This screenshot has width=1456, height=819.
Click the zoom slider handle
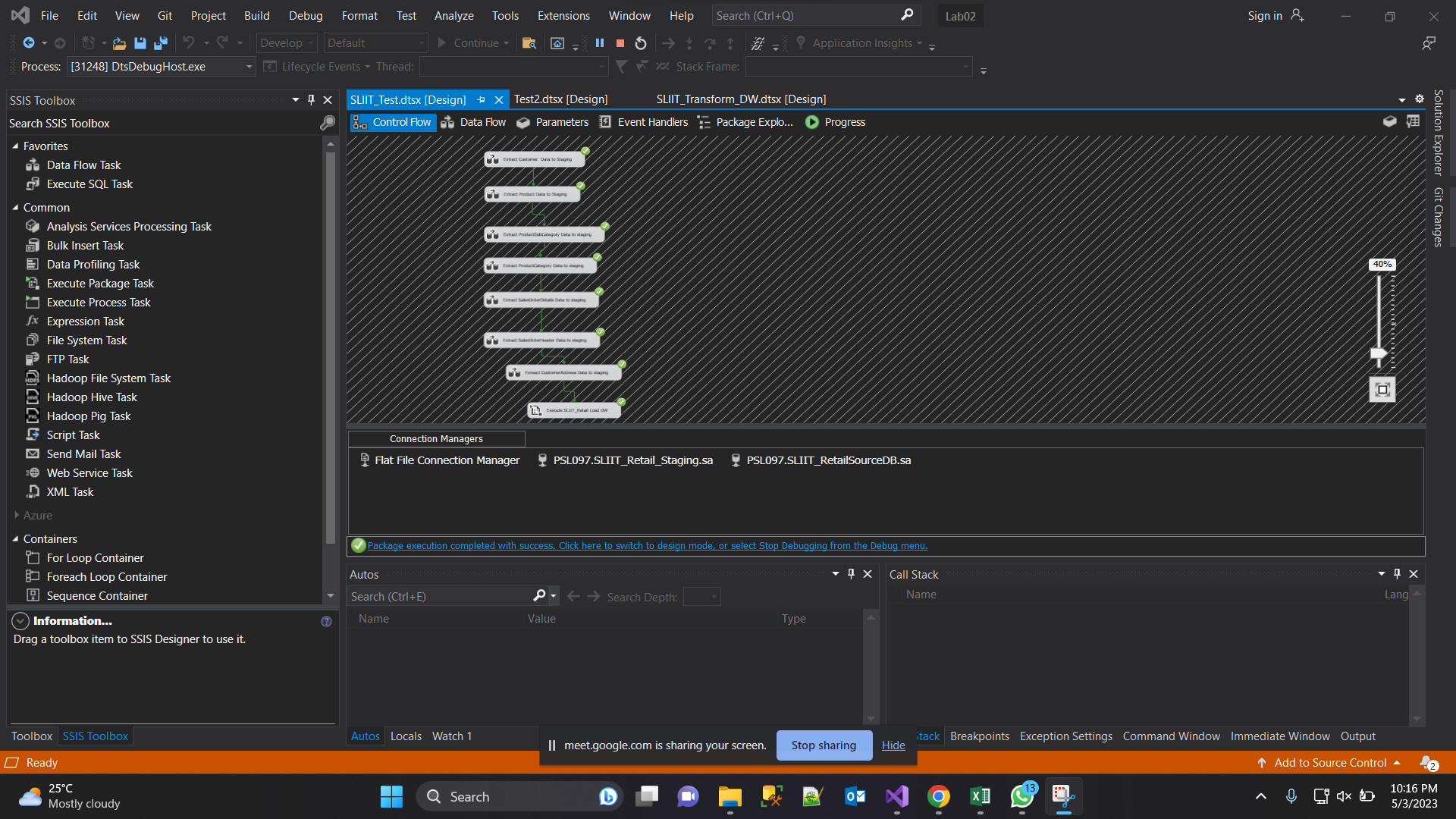click(x=1379, y=353)
